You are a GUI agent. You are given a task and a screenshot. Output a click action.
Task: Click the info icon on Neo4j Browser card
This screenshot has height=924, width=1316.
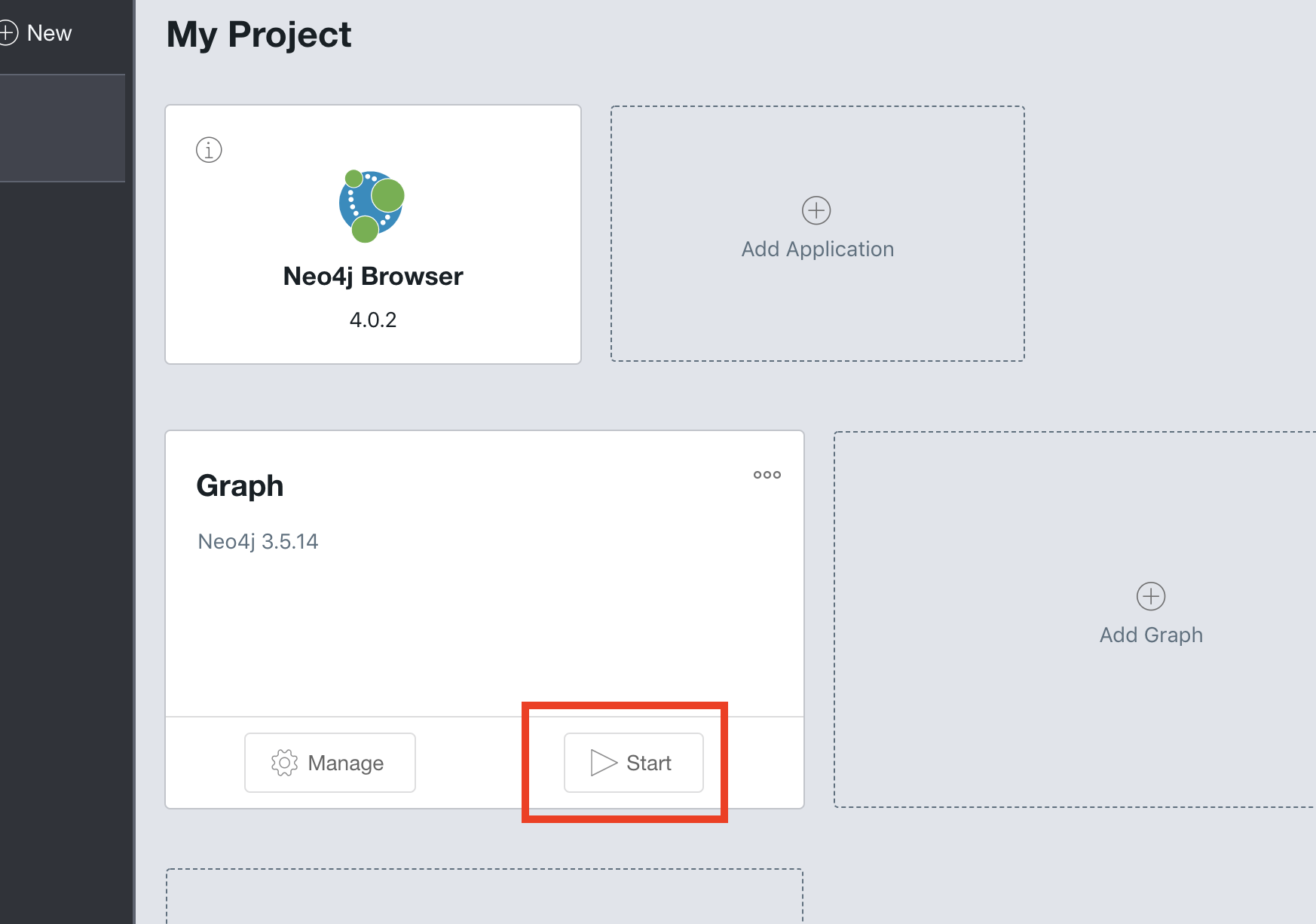(x=209, y=149)
